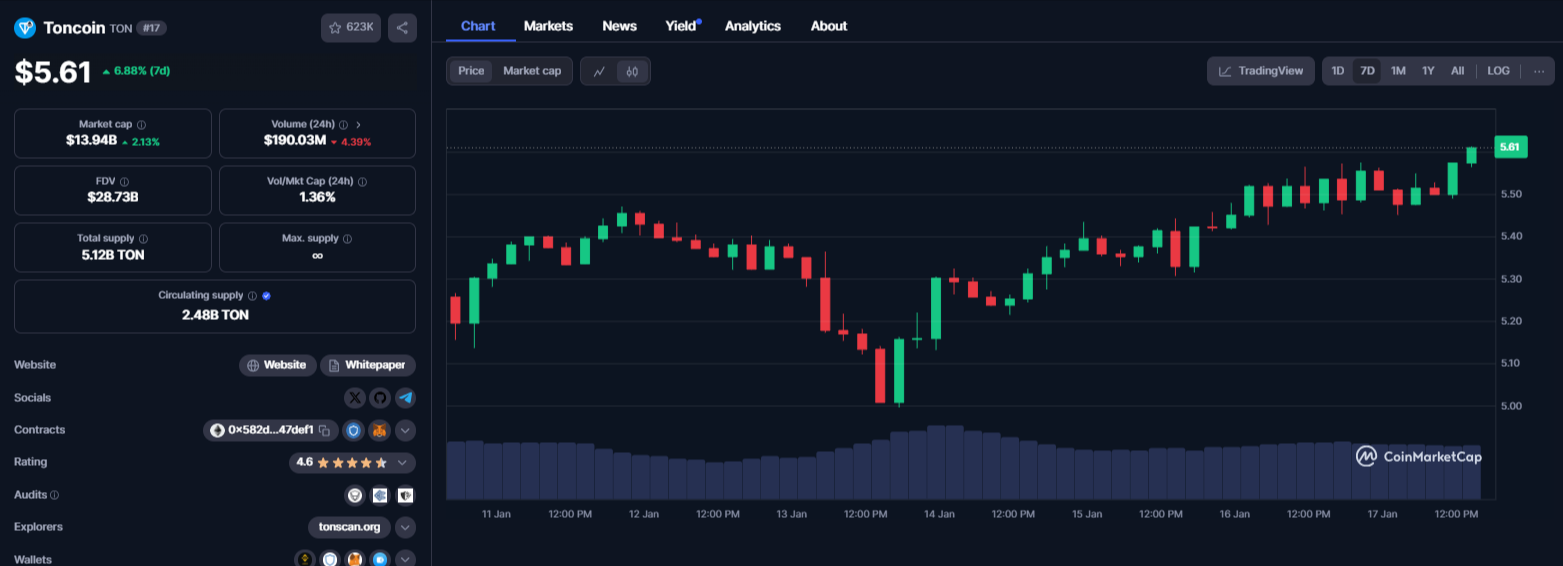Show Market cap info tooltip icon
Viewport: 1563px width, 566px height.
pos(141,125)
